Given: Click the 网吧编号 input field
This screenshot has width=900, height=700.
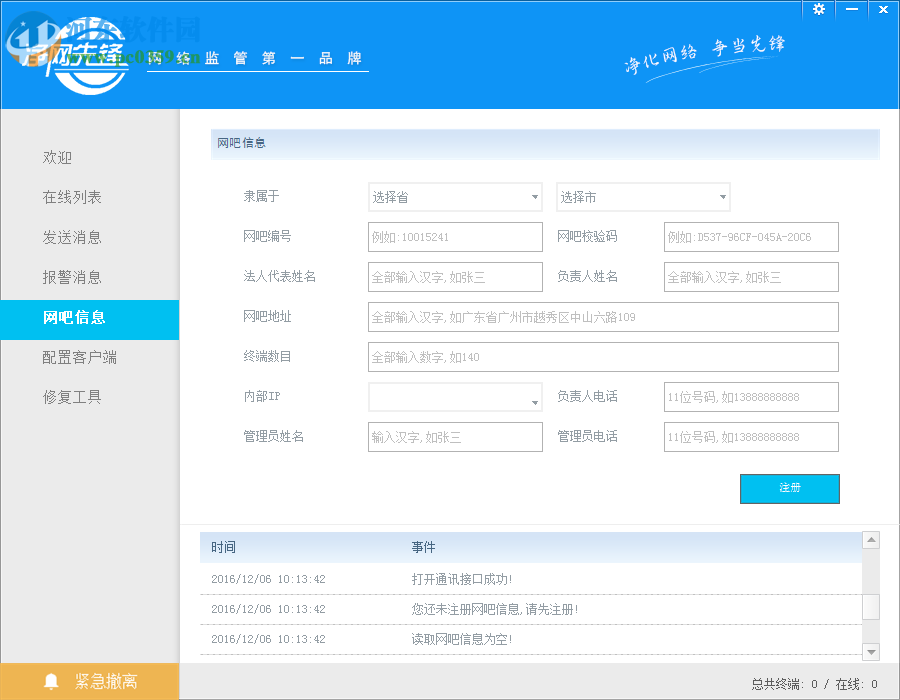Looking at the screenshot, I should (x=455, y=237).
